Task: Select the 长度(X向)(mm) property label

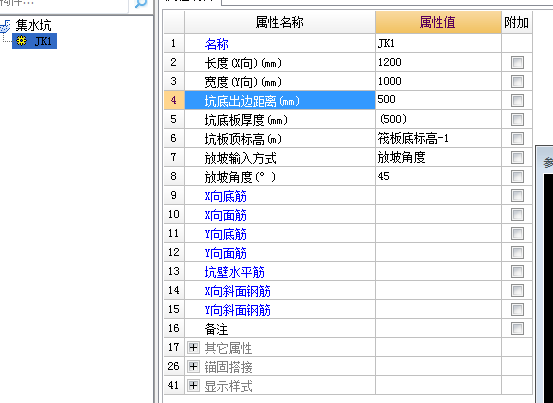Action: coord(243,63)
